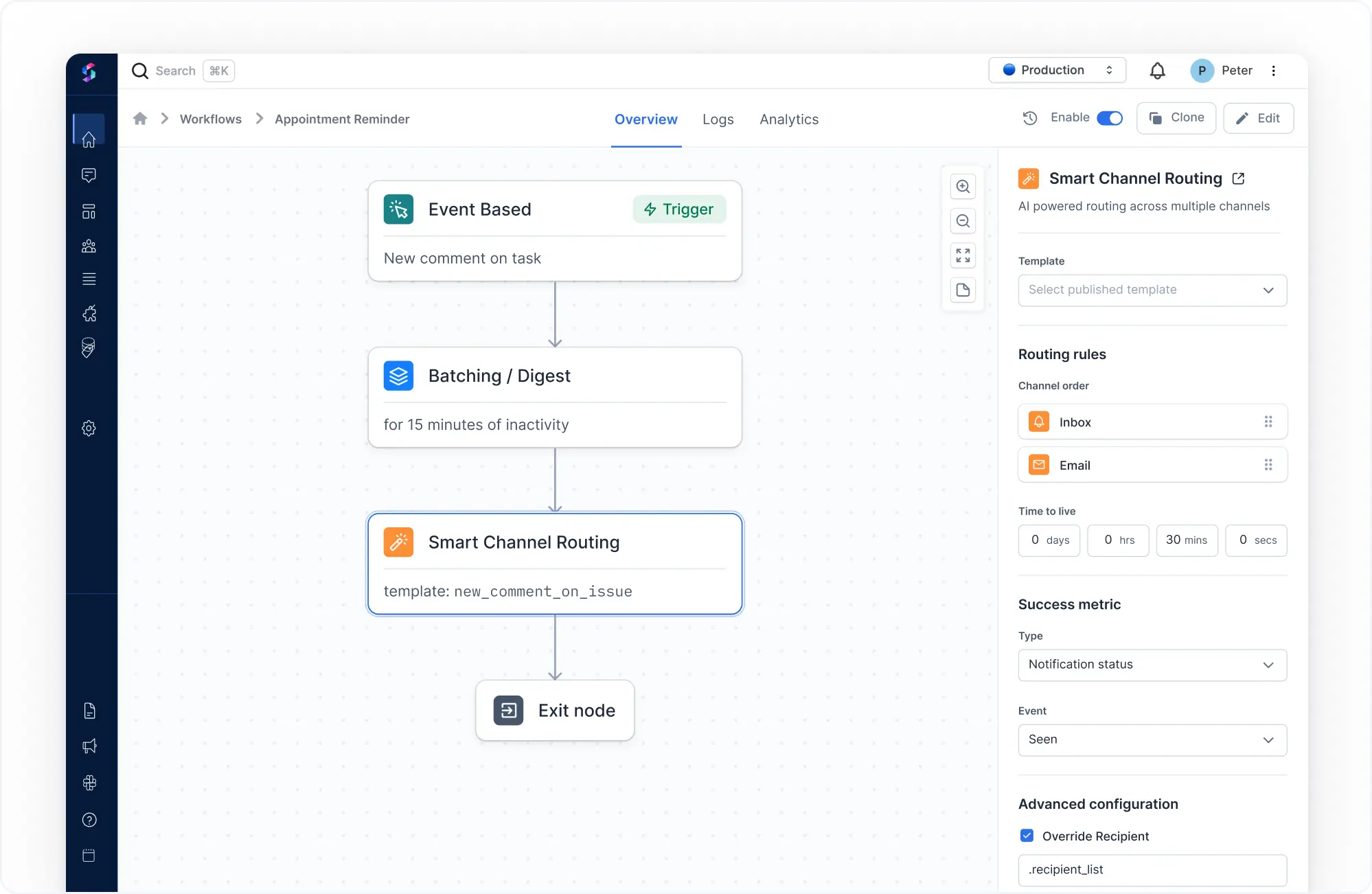Open the Seen event dropdown
The height and width of the screenshot is (894, 1372).
pyautogui.click(x=1152, y=740)
